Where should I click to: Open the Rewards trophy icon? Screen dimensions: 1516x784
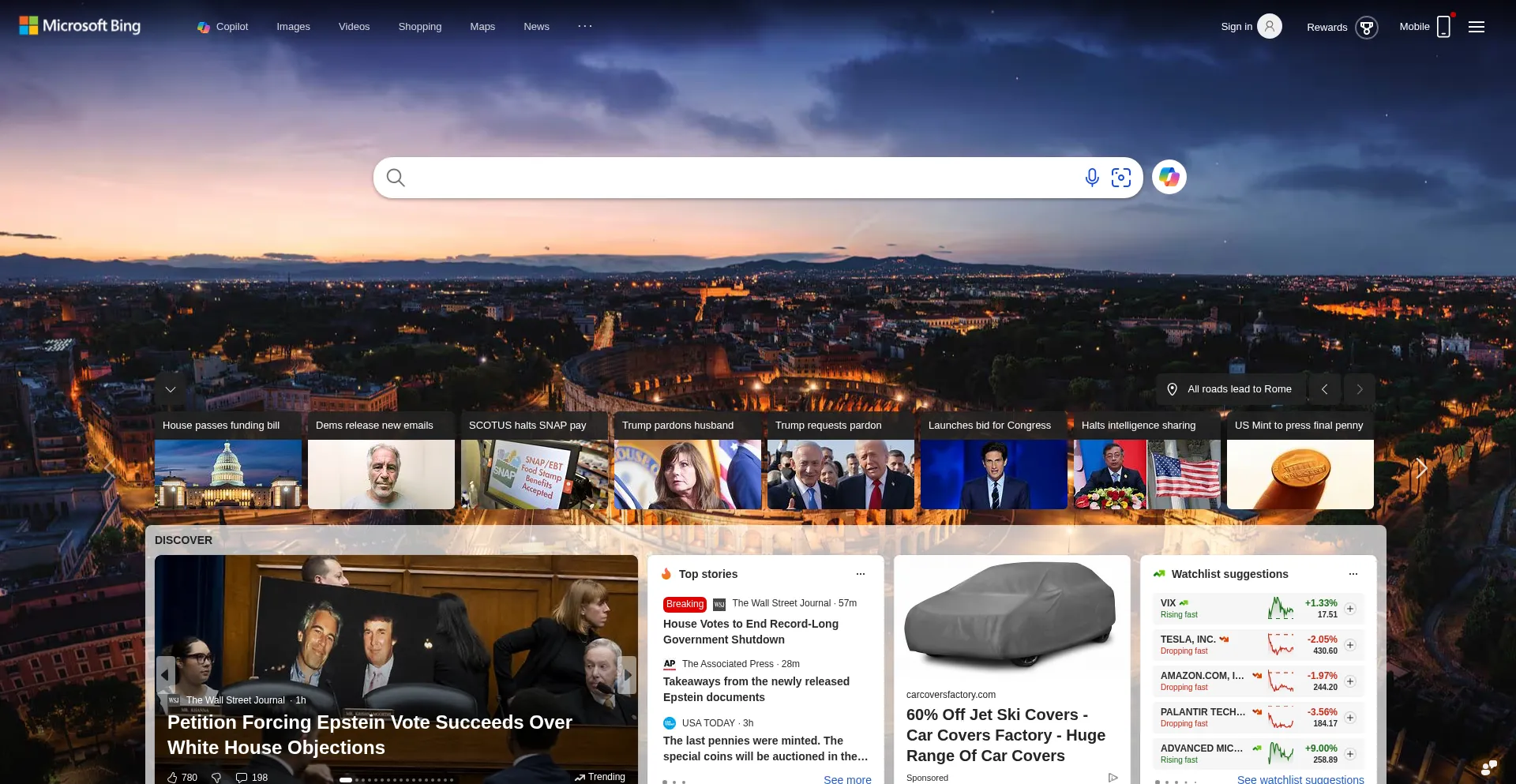1366,28
